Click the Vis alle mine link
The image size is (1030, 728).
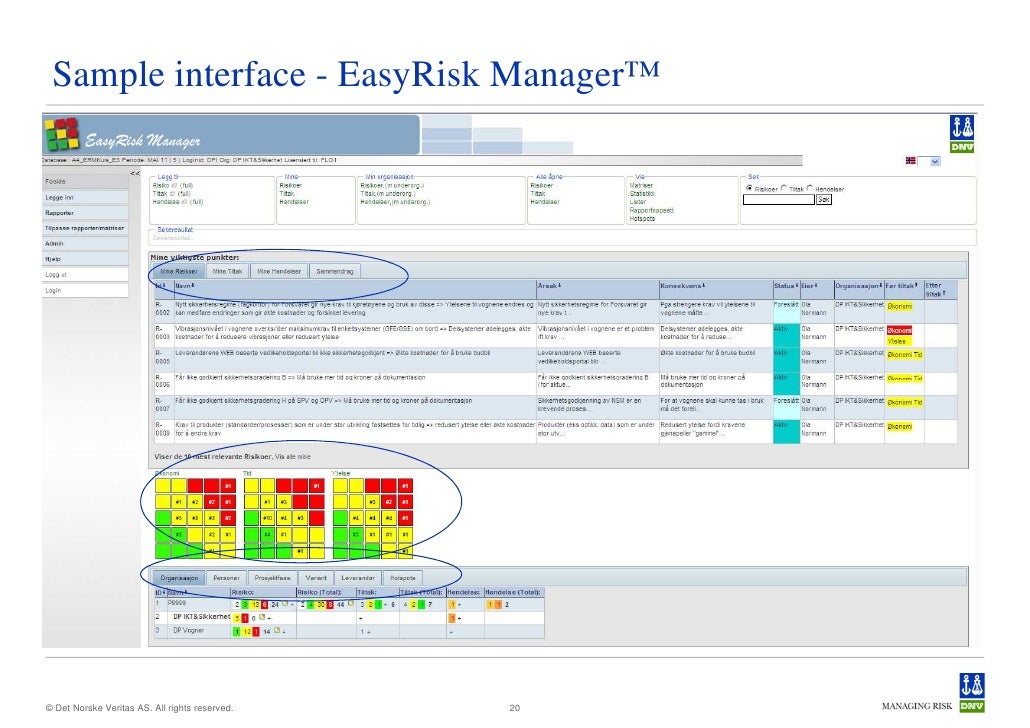292,456
